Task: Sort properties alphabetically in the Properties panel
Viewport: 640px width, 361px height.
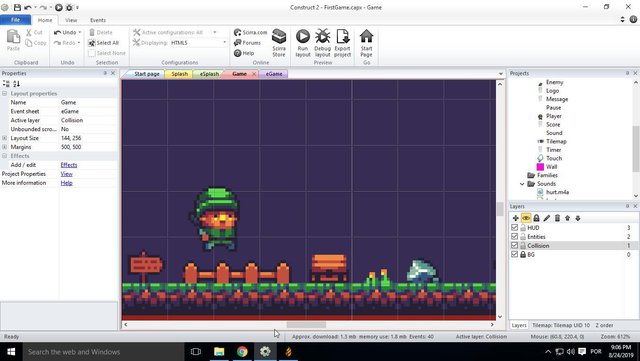Action: [x=16, y=84]
